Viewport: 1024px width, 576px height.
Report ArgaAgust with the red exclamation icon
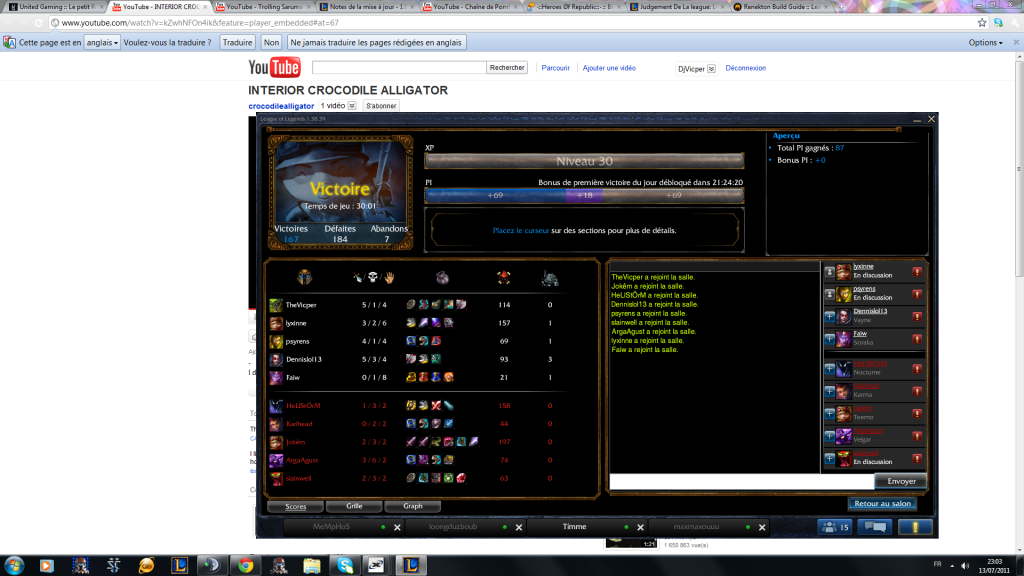pyautogui.click(x=917, y=436)
